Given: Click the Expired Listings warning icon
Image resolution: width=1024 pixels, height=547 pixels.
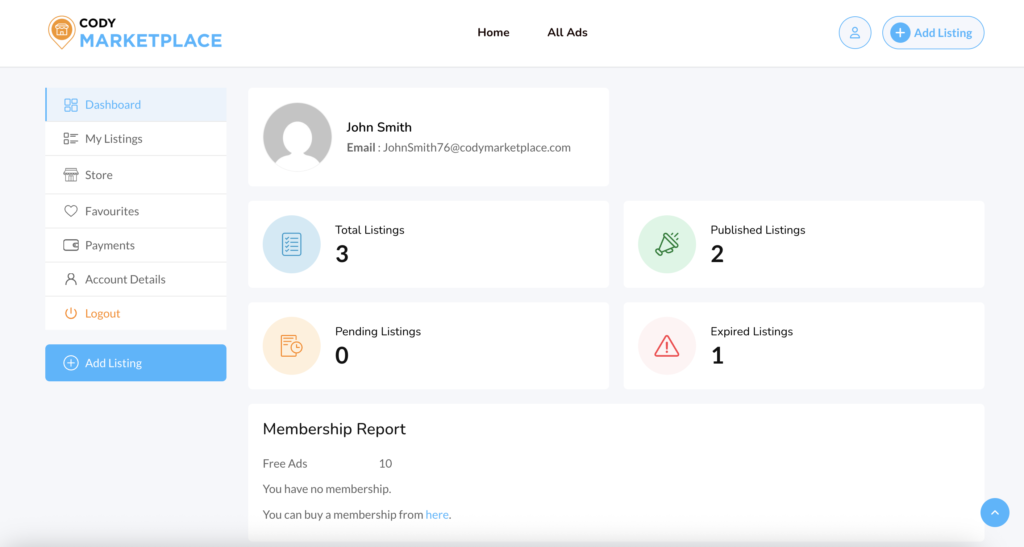Looking at the screenshot, I should [667, 346].
